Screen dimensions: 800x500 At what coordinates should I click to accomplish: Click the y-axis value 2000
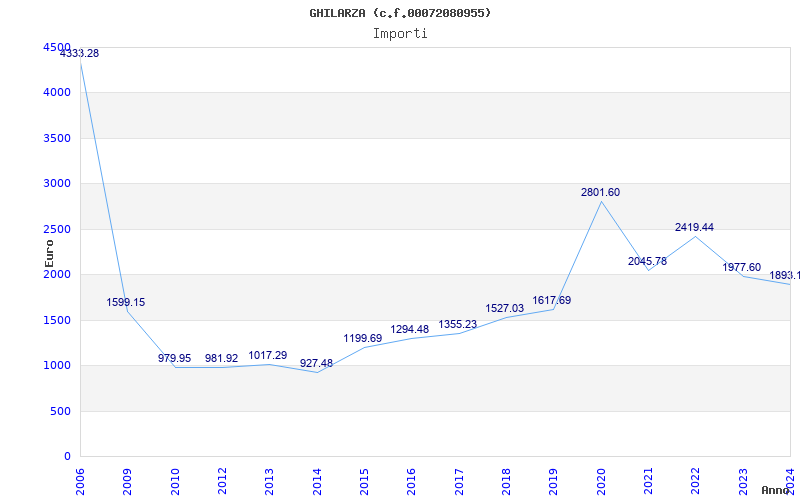(x=57, y=274)
